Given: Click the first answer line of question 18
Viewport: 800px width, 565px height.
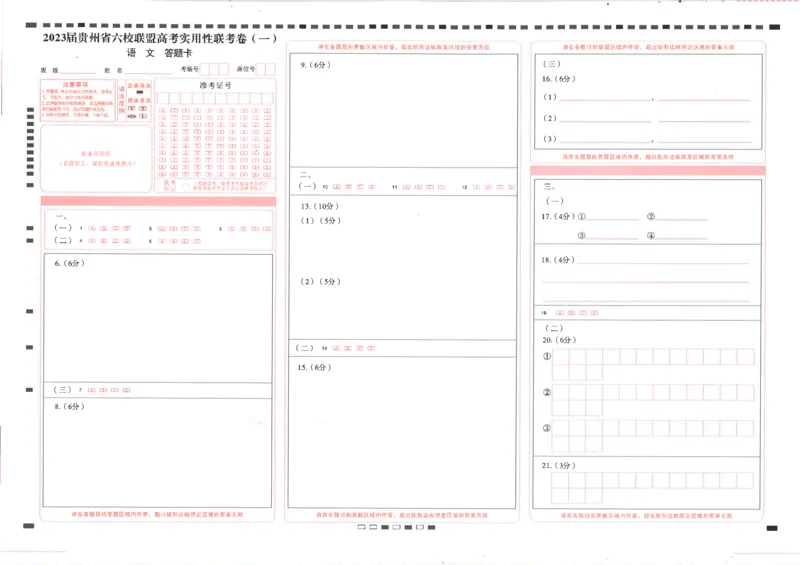Looking at the screenshot, I should [x=663, y=260].
